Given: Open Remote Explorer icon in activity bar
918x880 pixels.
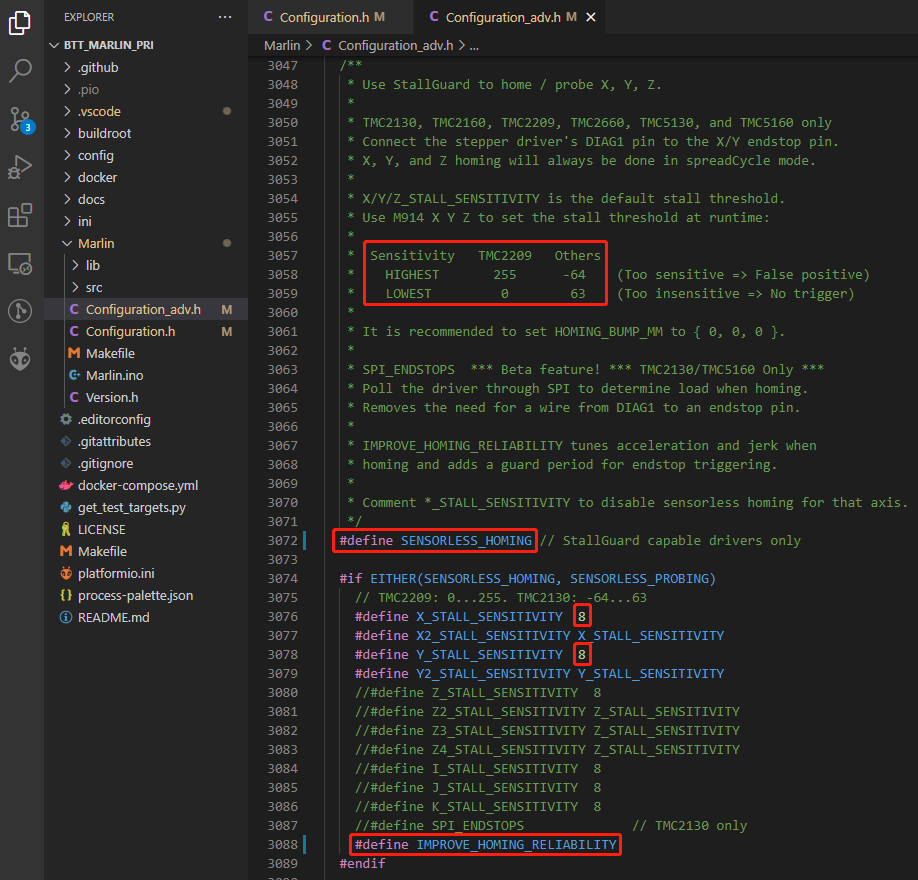Looking at the screenshot, I should tap(21, 263).
